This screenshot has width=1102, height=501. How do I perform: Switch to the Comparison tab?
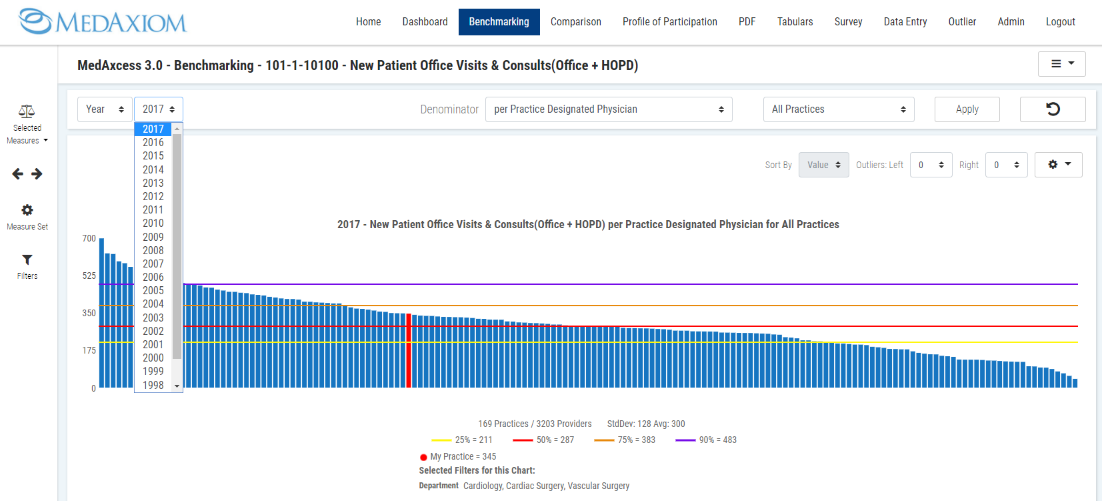point(575,22)
